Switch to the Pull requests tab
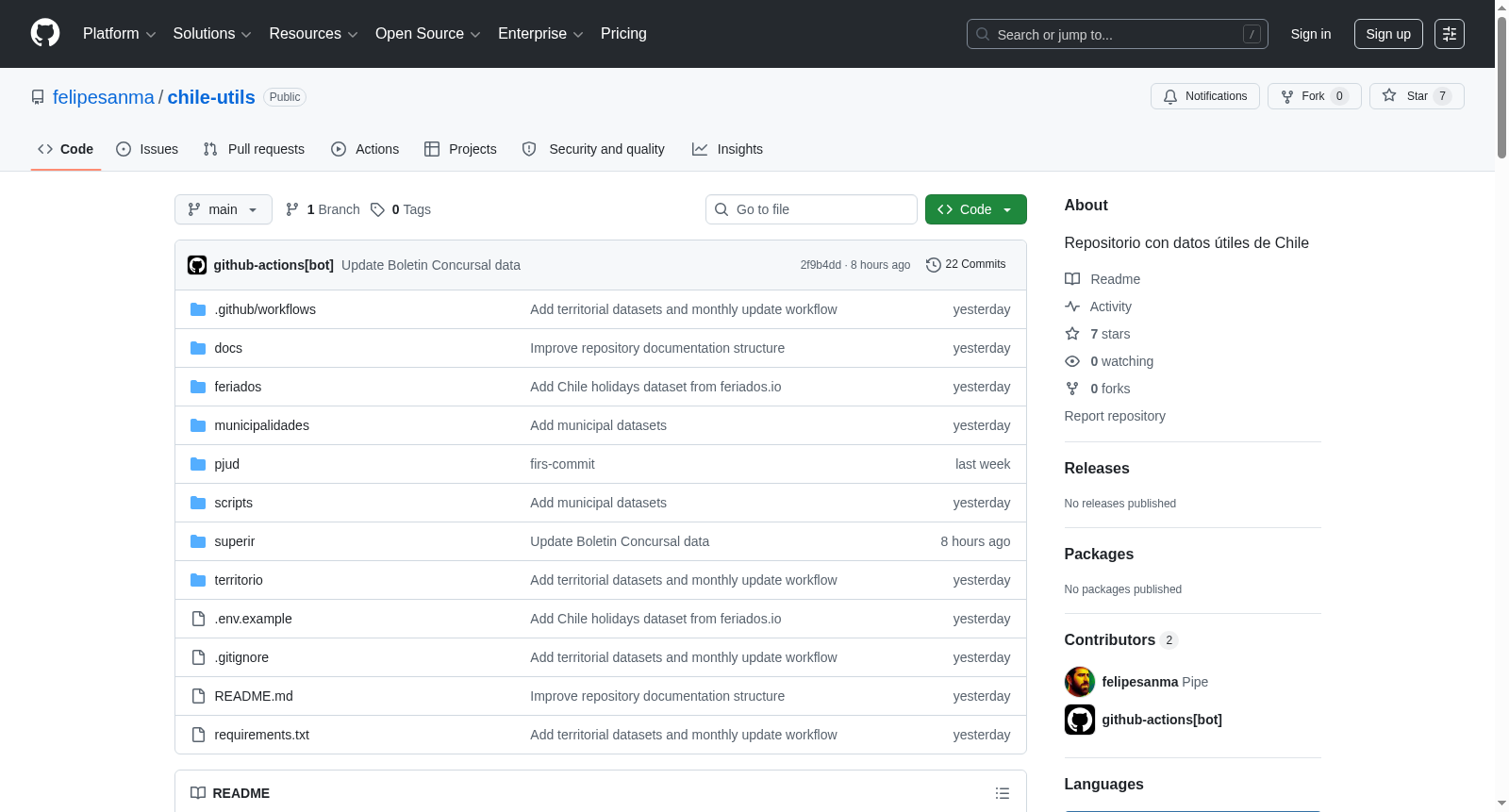Screen dimensions: 1509x812 (254, 149)
